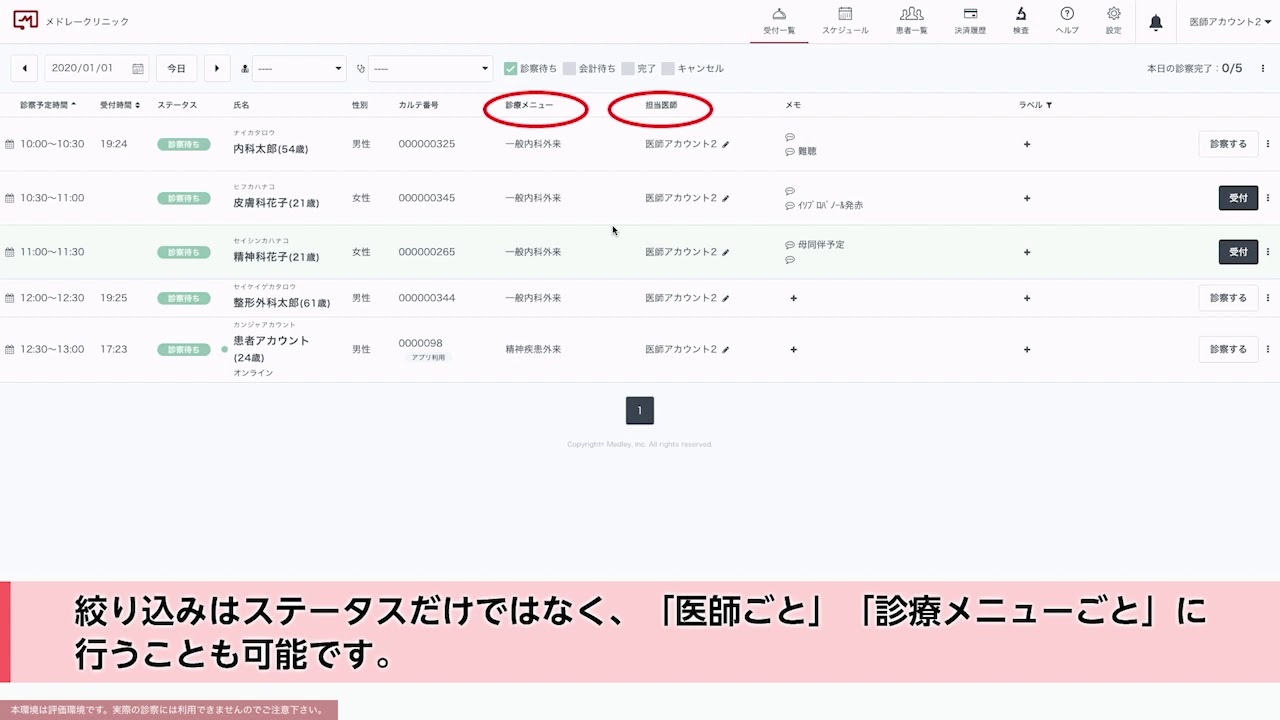Click 受付 for 皮膚科花子

tap(1238, 198)
